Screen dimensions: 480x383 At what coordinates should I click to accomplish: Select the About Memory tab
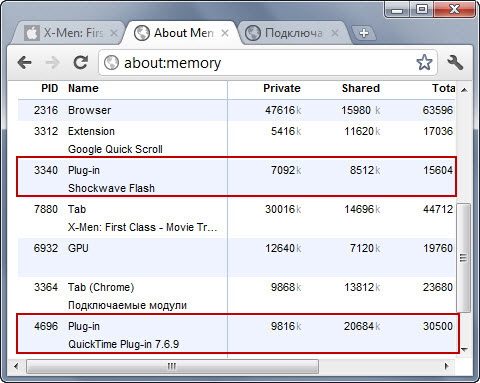(x=182, y=33)
